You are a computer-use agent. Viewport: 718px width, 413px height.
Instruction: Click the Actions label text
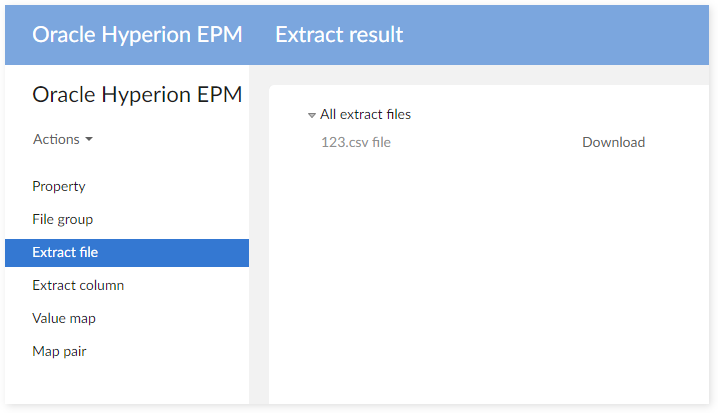pos(56,139)
